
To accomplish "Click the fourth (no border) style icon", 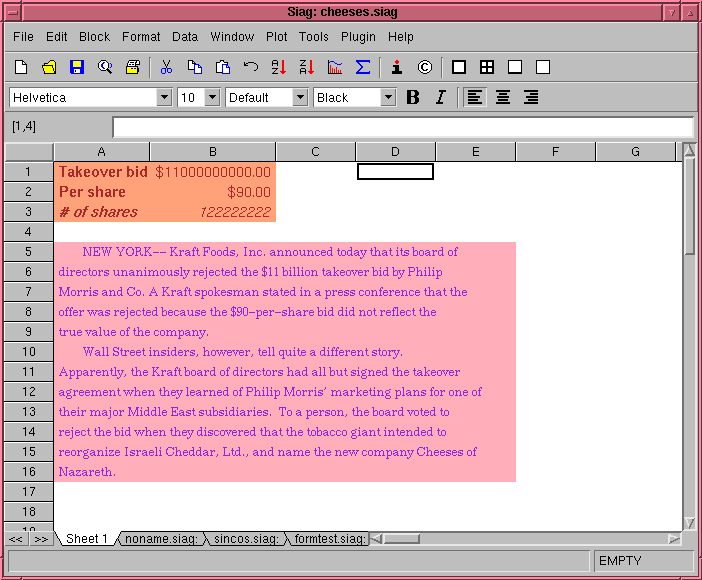I will point(543,67).
